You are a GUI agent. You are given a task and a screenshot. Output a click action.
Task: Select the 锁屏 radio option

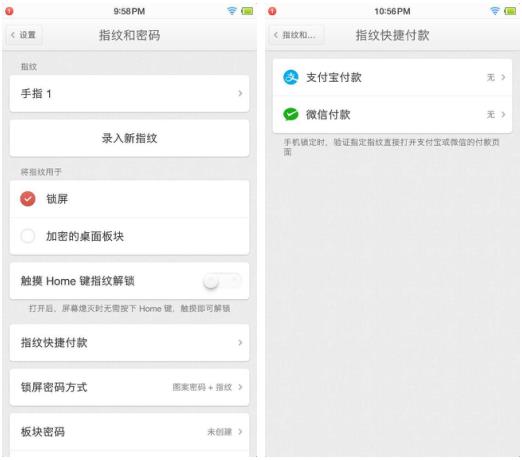28,199
